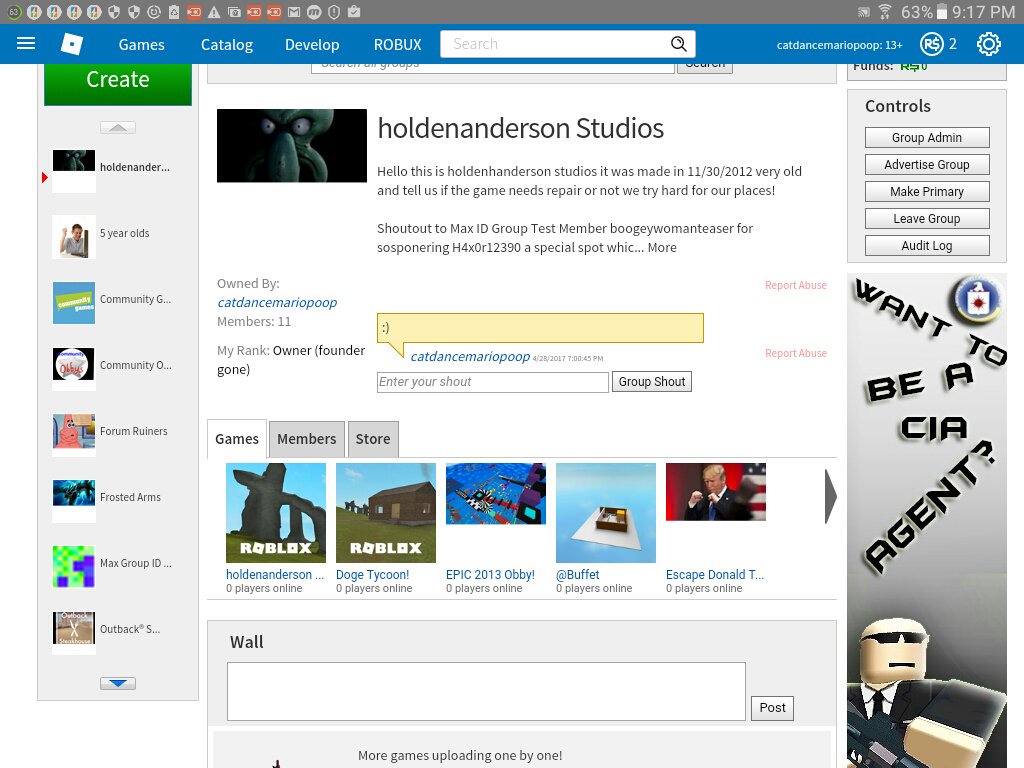Tap the Wi-Fi status icon

885,12
